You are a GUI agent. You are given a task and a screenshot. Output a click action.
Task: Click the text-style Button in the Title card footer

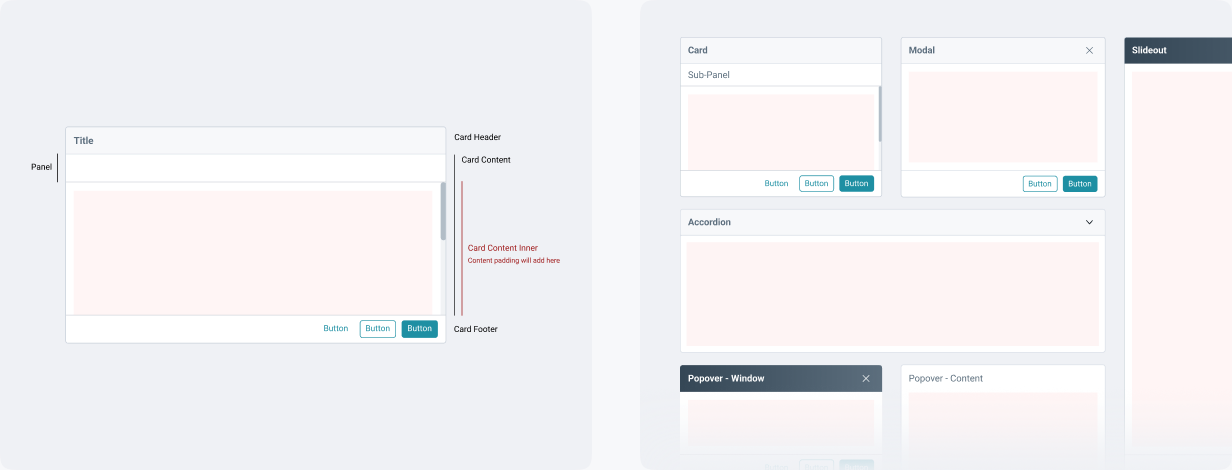tap(336, 329)
